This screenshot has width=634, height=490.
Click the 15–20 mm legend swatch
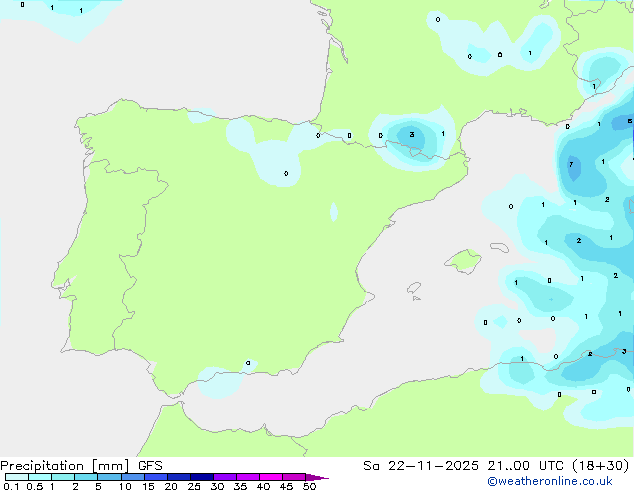pyautogui.click(x=156, y=477)
